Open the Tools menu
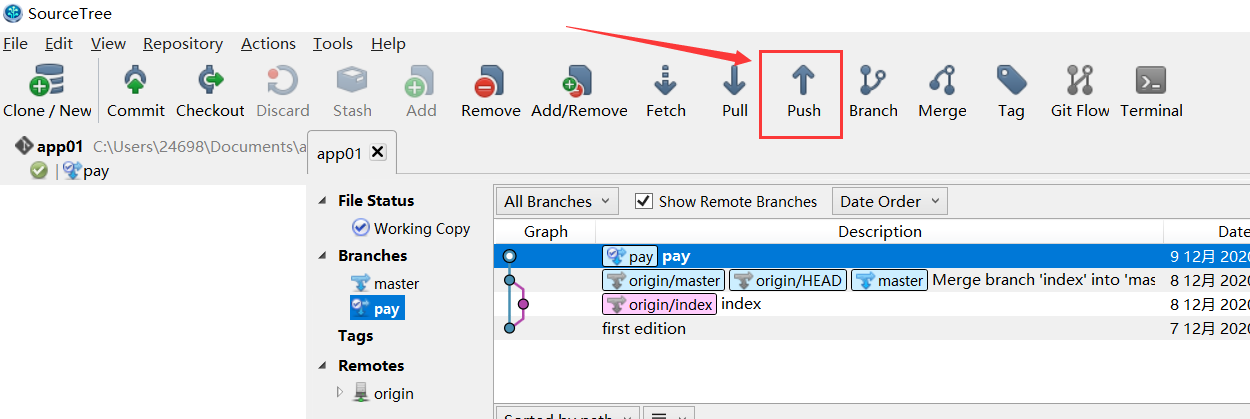 pyautogui.click(x=333, y=43)
